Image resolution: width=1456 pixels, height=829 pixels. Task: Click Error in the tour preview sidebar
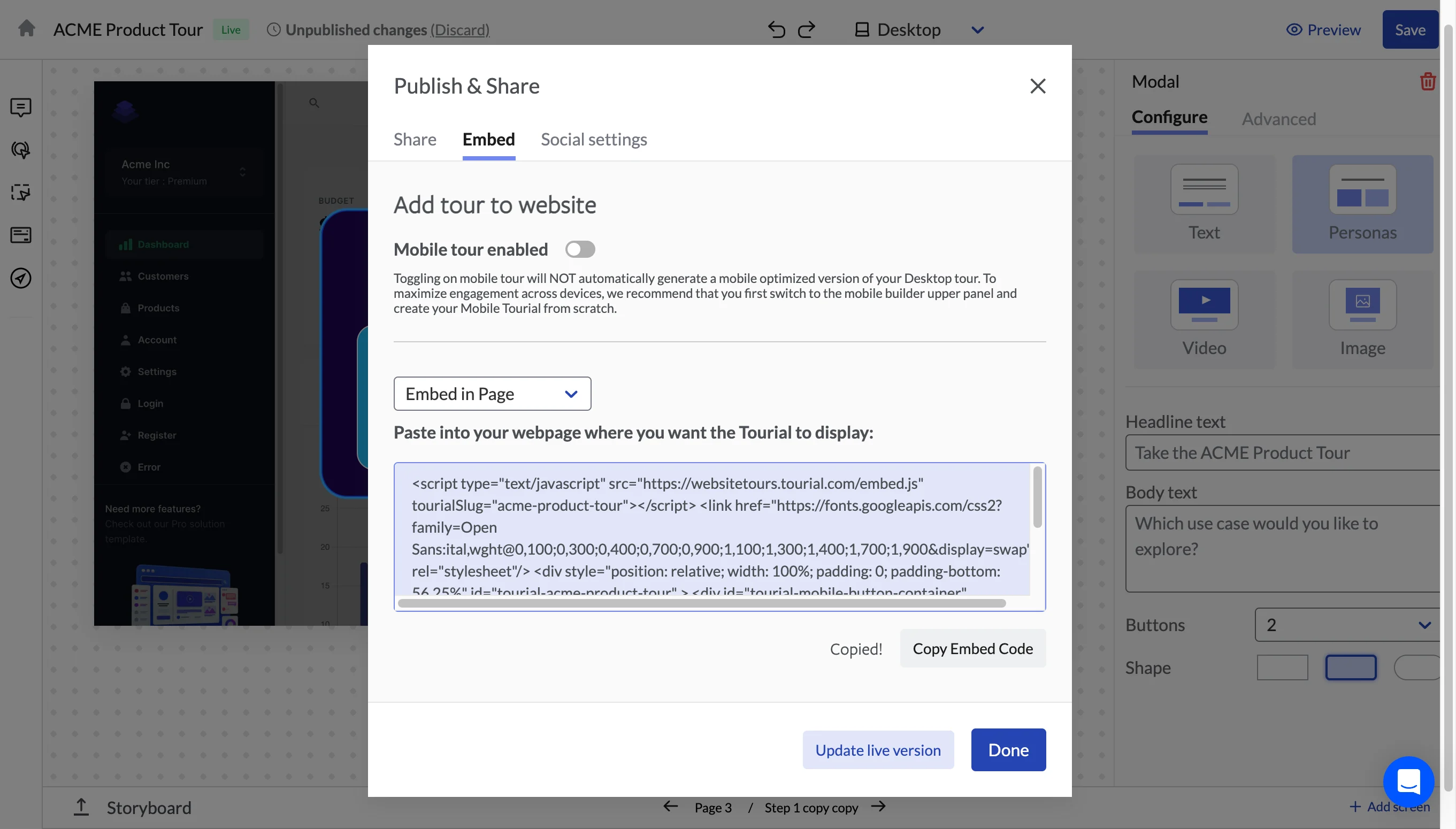click(140, 467)
